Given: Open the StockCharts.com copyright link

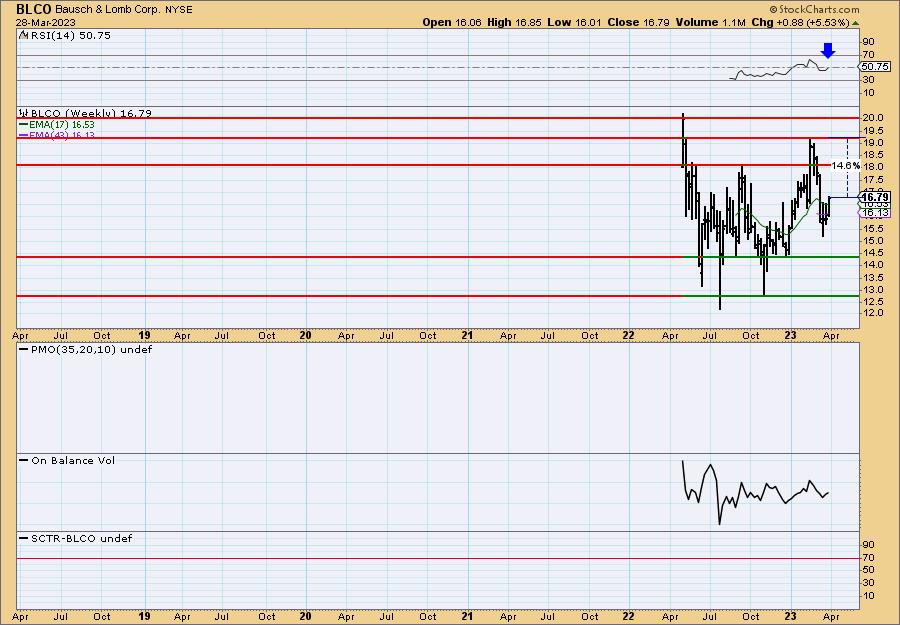Looking at the screenshot, I should 814,9.
